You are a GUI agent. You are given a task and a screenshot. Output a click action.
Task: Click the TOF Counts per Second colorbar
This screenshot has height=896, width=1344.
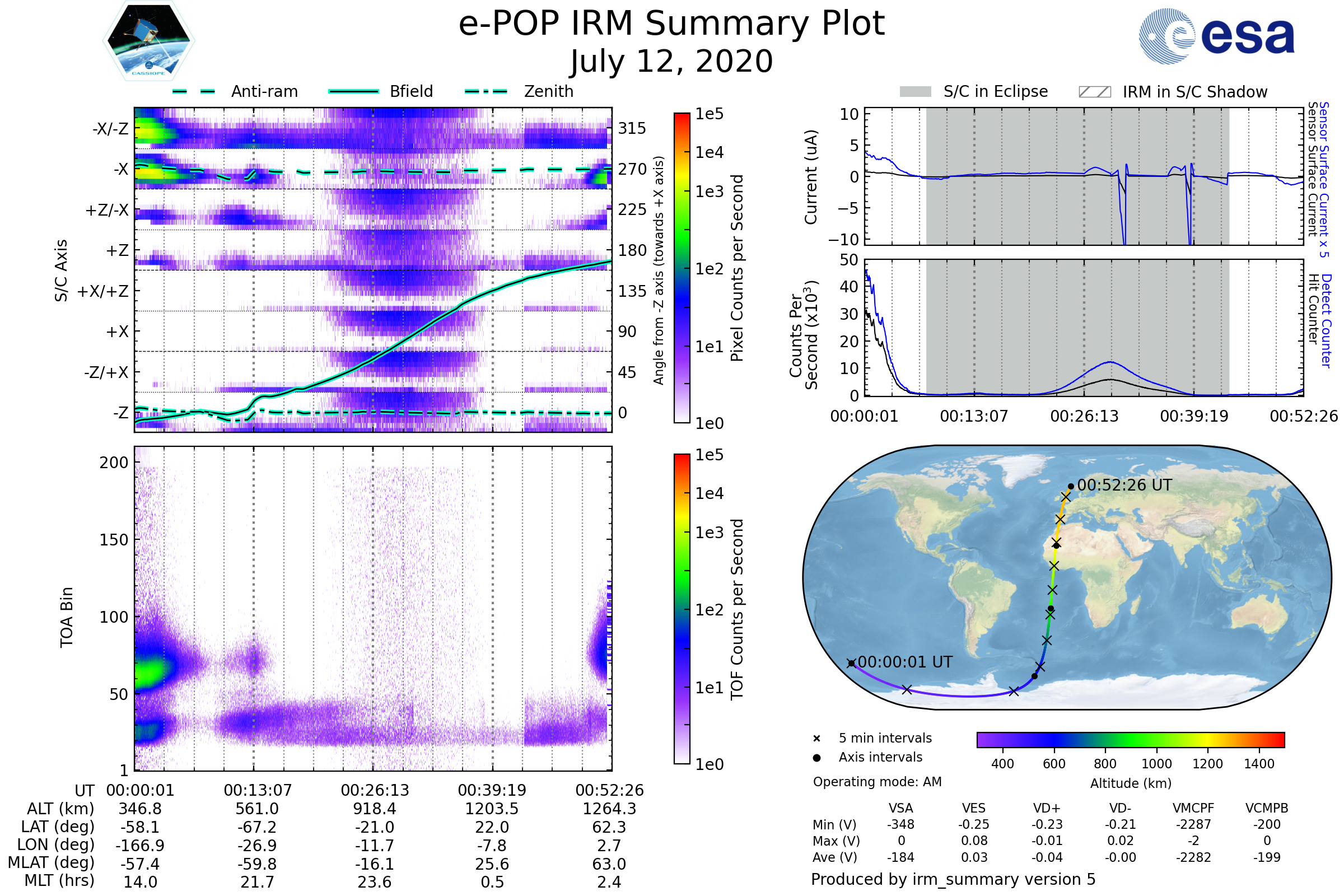click(x=682, y=609)
